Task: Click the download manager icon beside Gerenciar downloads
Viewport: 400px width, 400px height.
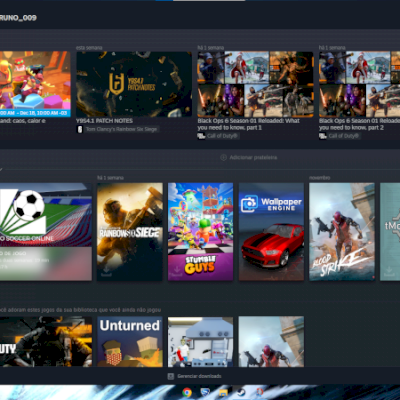Action: click(171, 376)
